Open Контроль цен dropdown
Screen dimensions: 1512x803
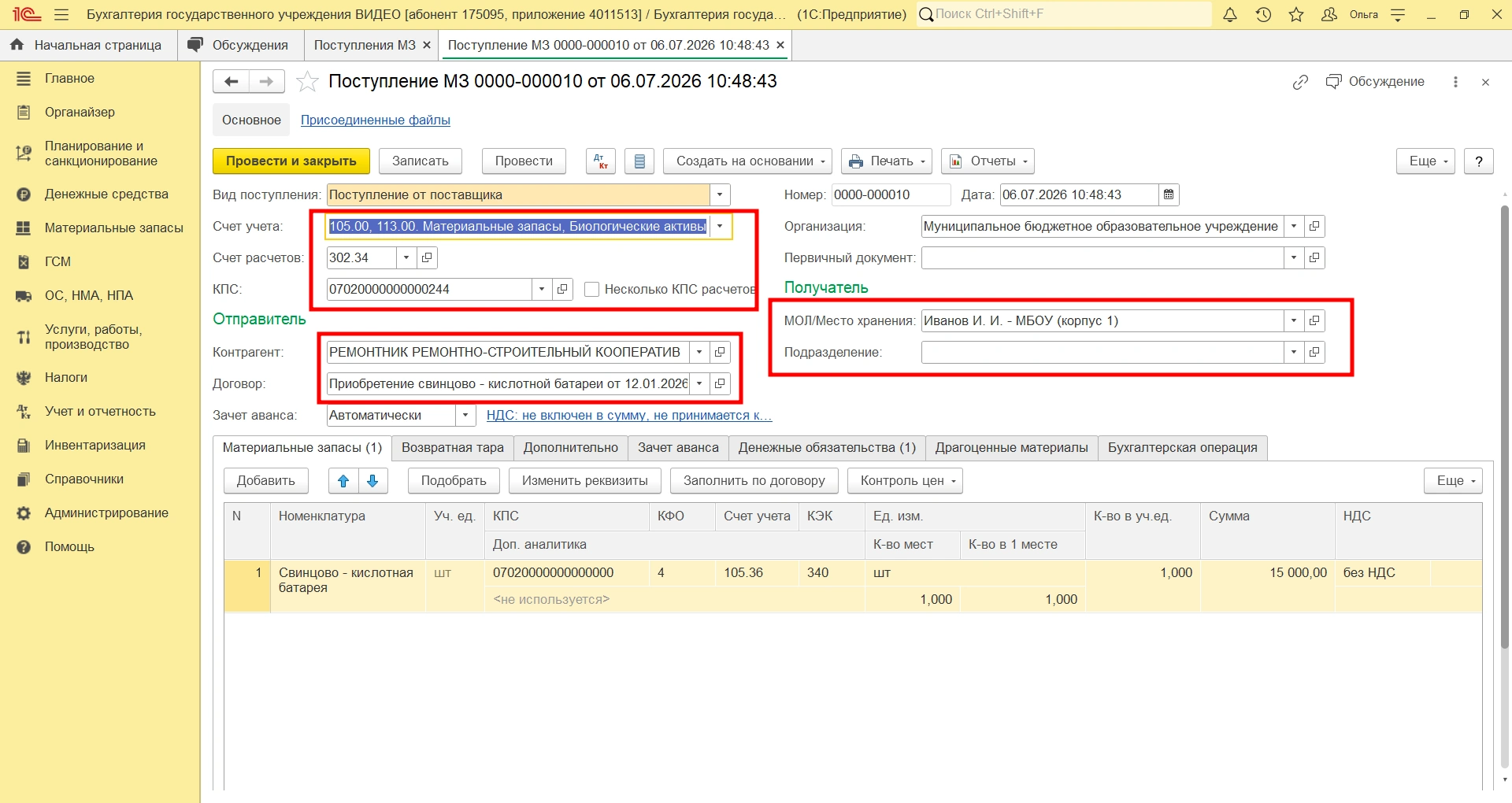coord(905,481)
